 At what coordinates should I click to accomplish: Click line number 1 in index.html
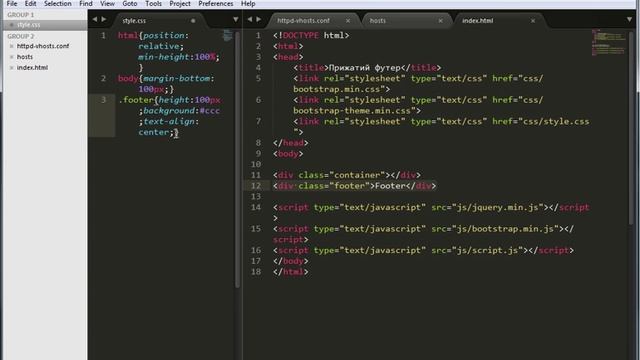pyautogui.click(x=258, y=36)
